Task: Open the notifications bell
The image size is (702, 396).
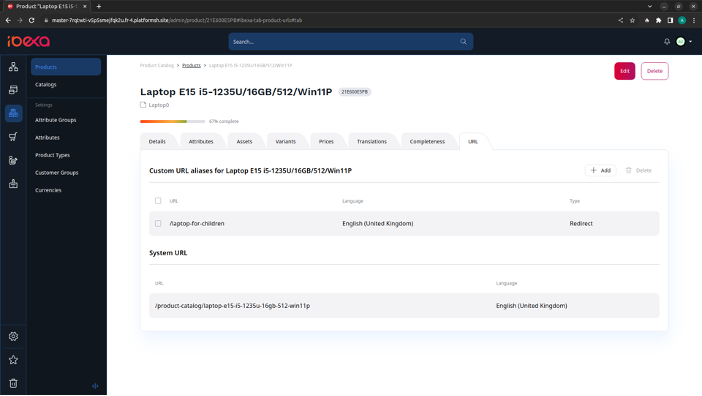Action: tap(667, 41)
